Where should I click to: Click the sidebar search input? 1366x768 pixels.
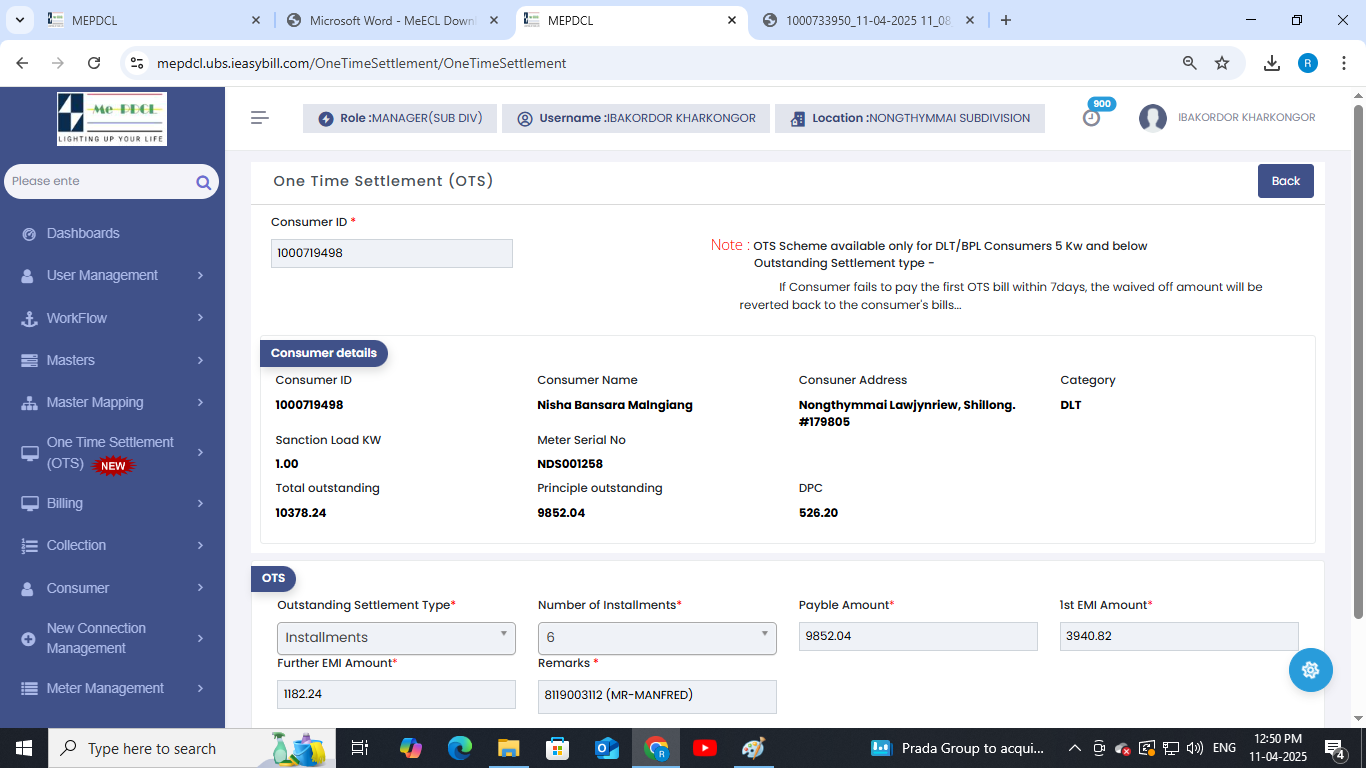(100, 181)
